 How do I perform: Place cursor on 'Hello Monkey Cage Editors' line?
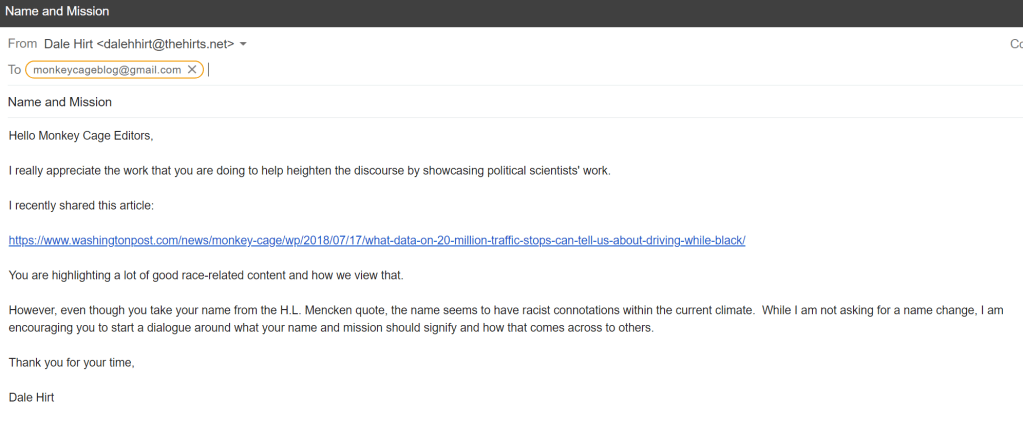(x=81, y=135)
